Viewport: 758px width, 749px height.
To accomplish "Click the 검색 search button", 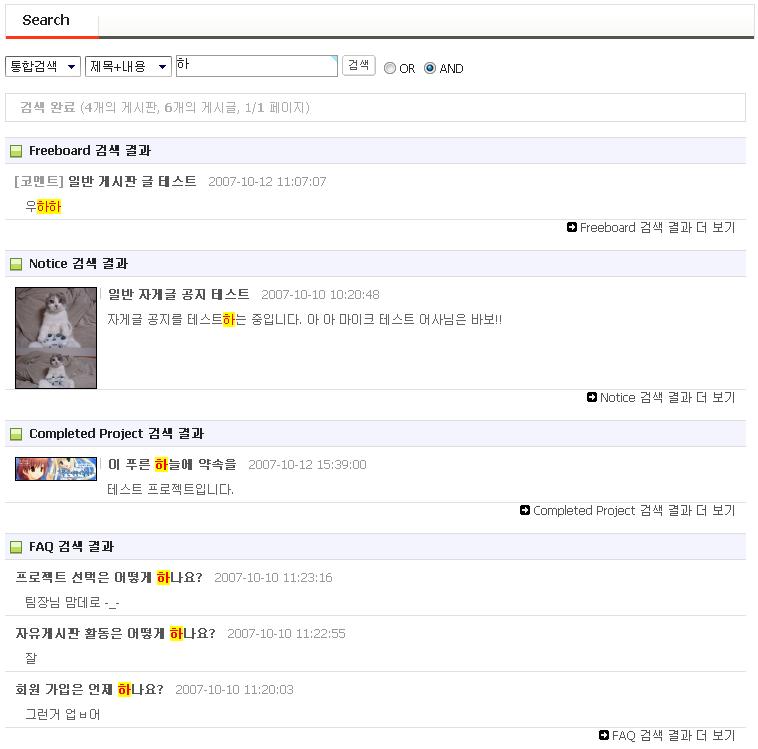I will (x=359, y=65).
